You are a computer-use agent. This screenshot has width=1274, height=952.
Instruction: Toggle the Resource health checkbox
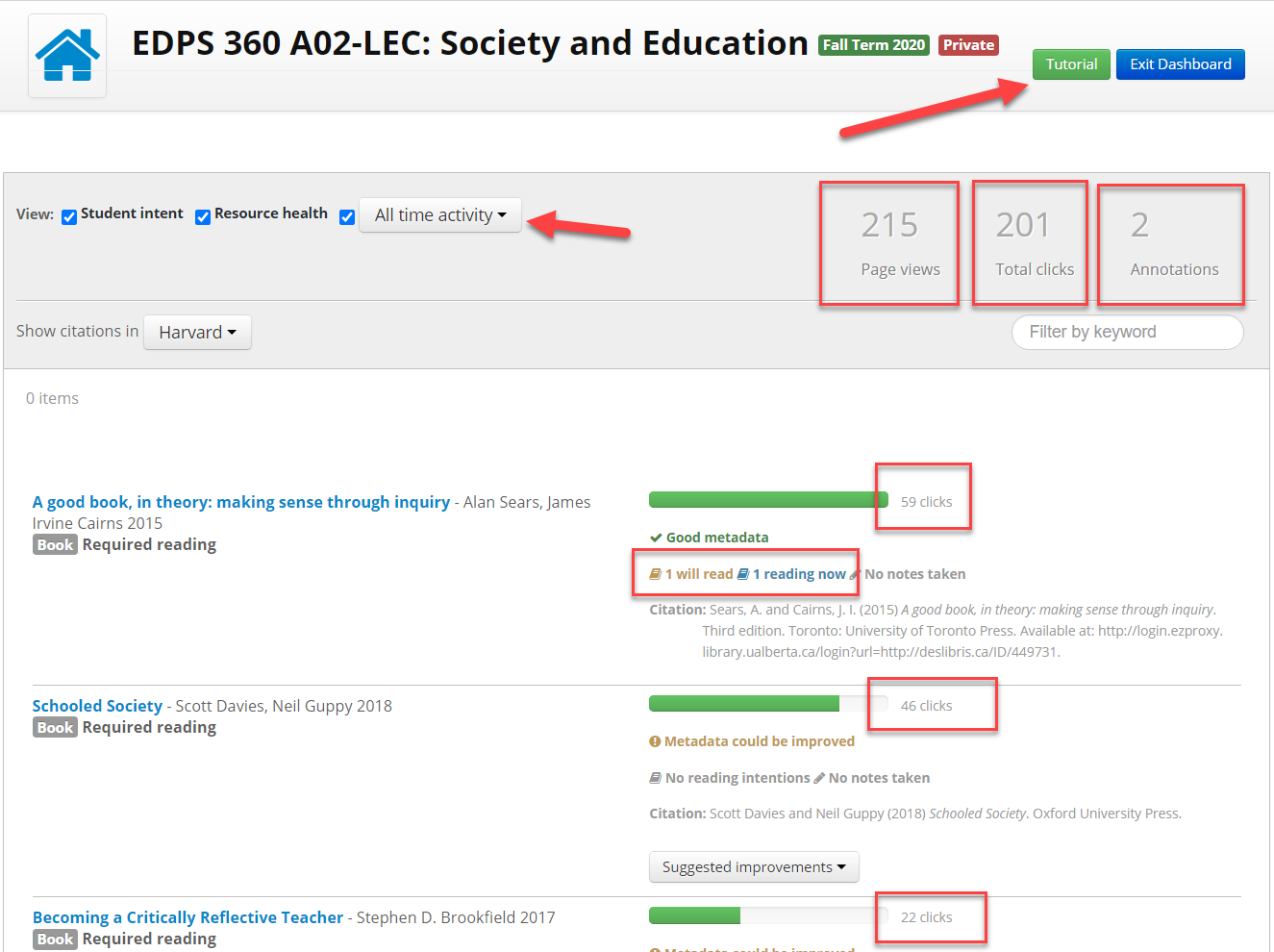(x=203, y=217)
